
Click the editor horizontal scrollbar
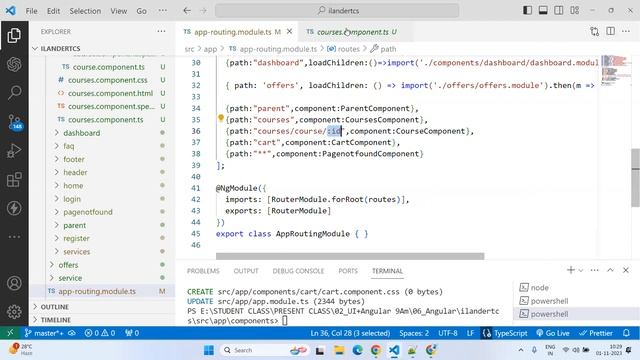pyautogui.click(x=350, y=256)
